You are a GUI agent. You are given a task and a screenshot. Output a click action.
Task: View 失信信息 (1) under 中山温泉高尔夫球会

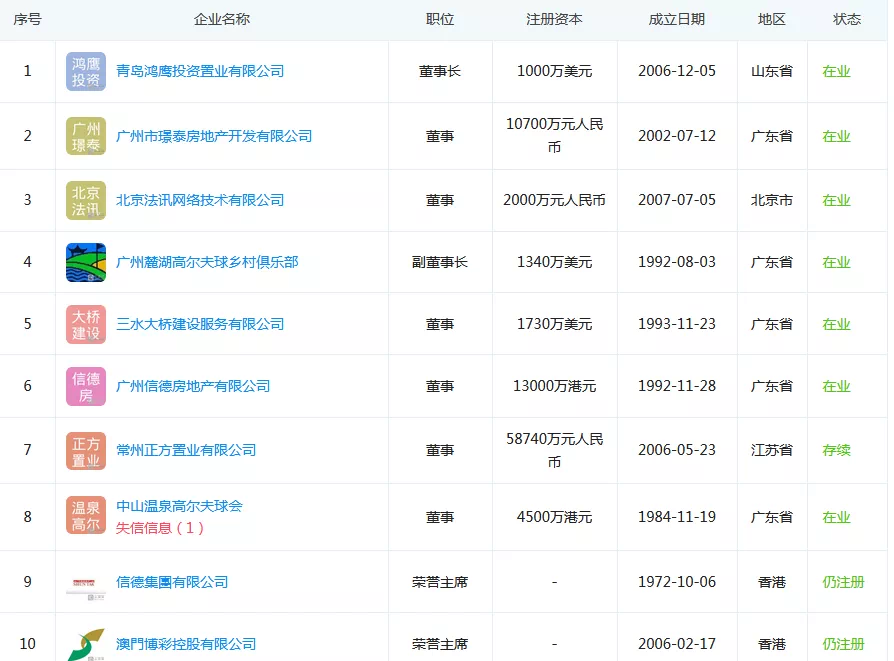(x=160, y=528)
